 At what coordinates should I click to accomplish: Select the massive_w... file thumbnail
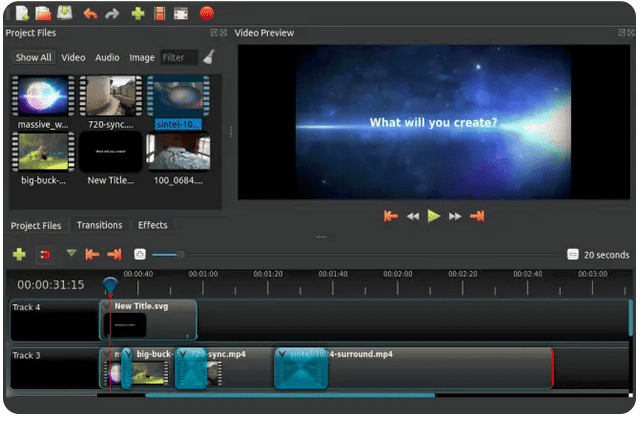[x=43, y=96]
